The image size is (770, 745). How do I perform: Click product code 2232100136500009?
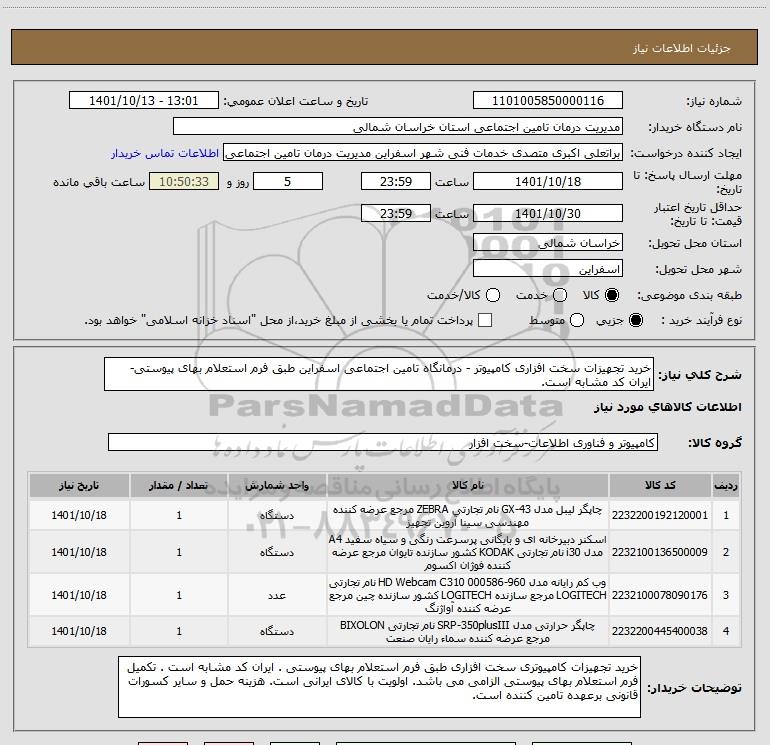[x=660, y=552]
